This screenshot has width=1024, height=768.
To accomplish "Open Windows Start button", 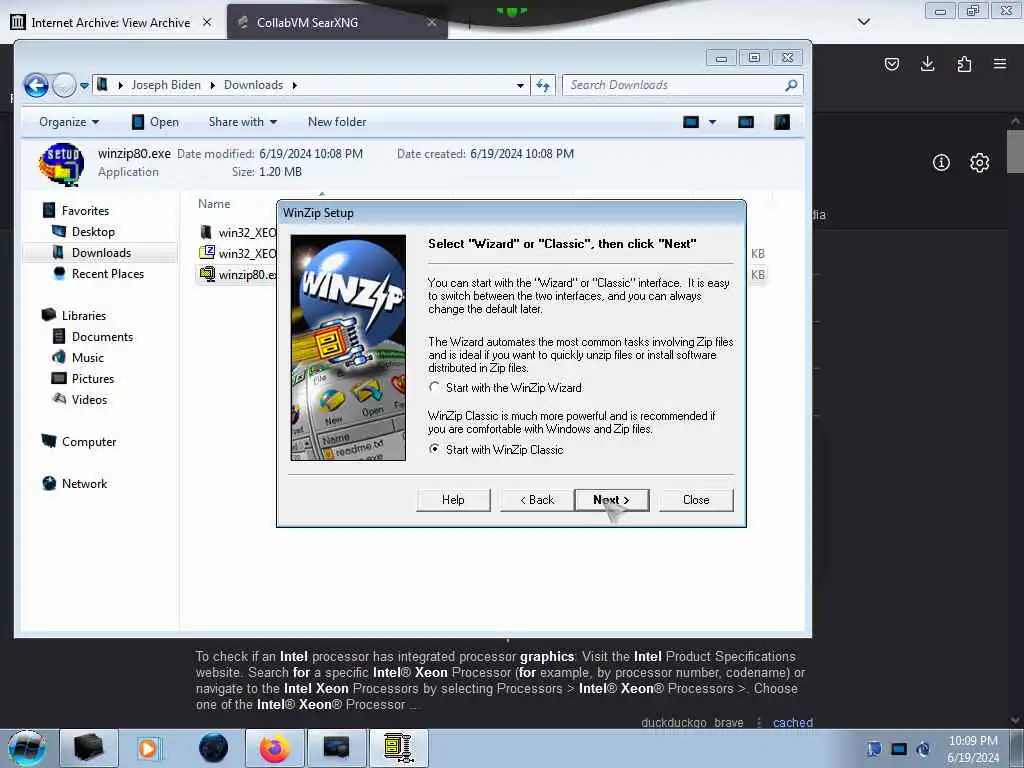I will pos(27,748).
